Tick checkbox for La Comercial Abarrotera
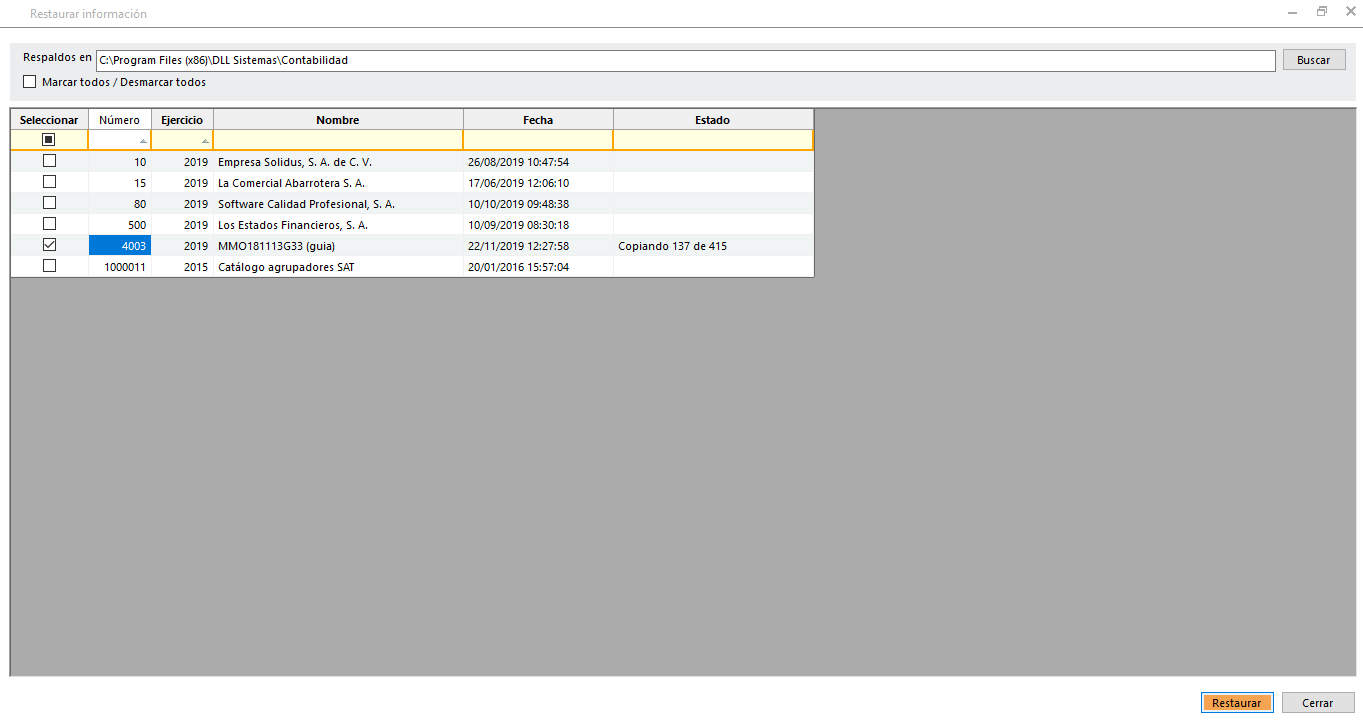Image resolution: width=1363 pixels, height=727 pixels. click(x=49, y=182)
